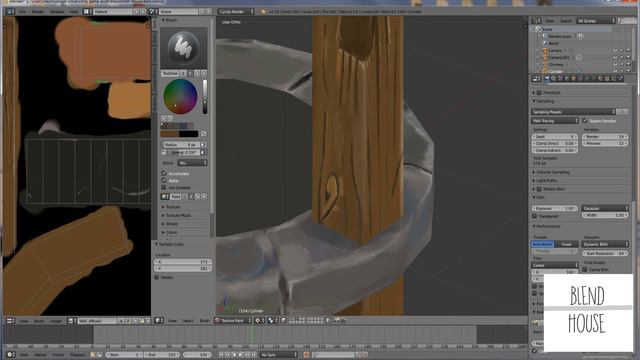Toggle the Square Samples checkbox
Screen dimensions: 640x360
585,121
